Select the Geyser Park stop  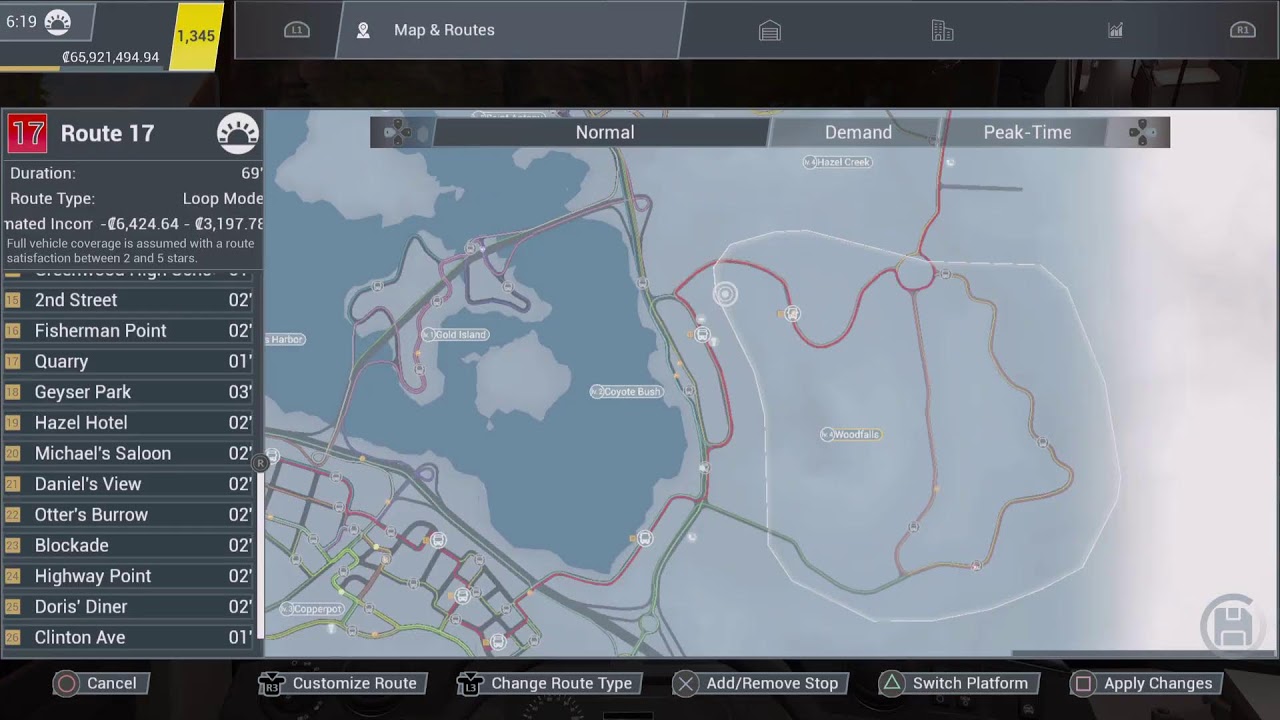coord(129,392)
